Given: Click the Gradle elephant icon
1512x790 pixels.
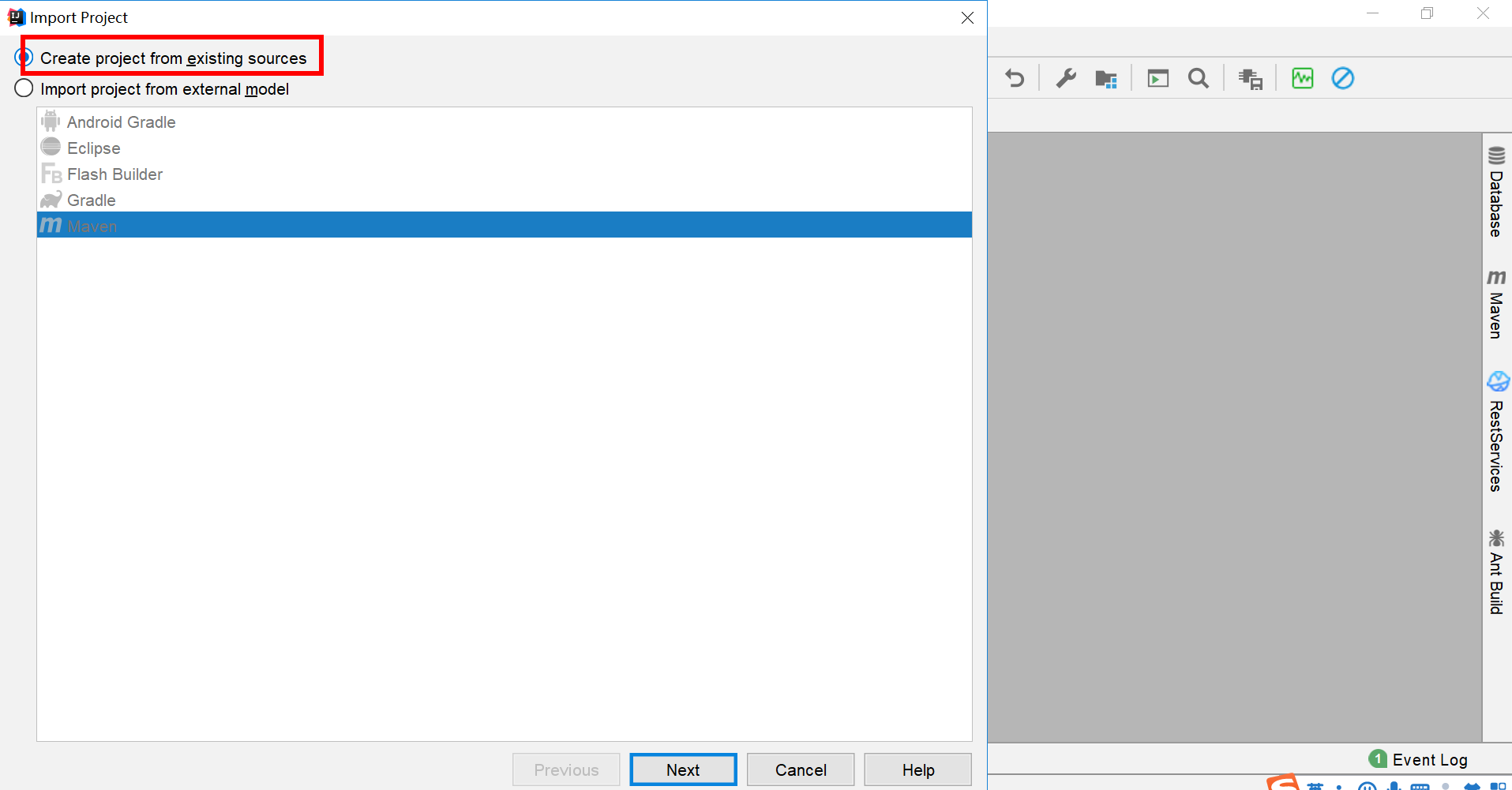Looking at the screenshot, I should pos(51,200).
